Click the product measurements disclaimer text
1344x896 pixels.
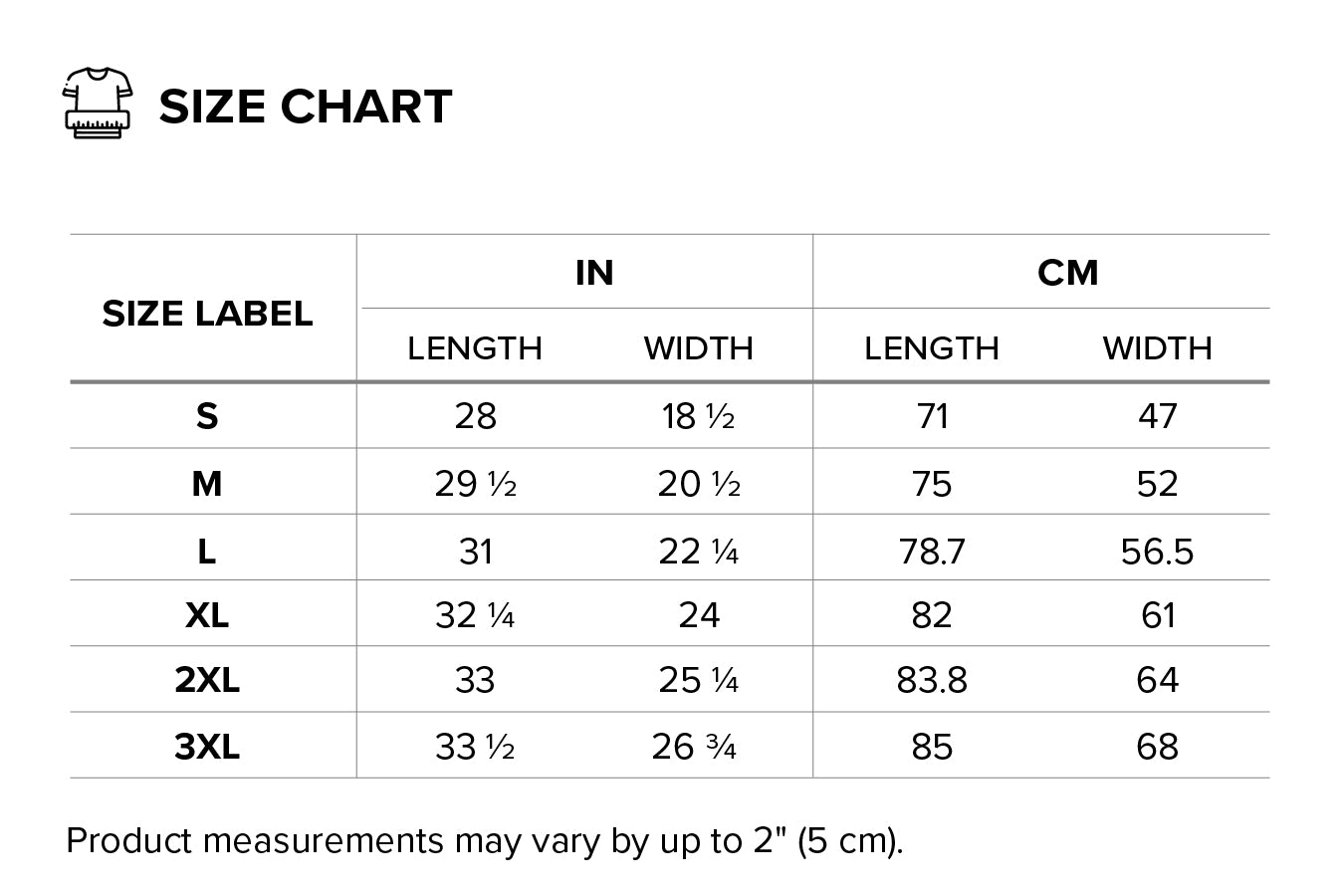click(485, 841)
